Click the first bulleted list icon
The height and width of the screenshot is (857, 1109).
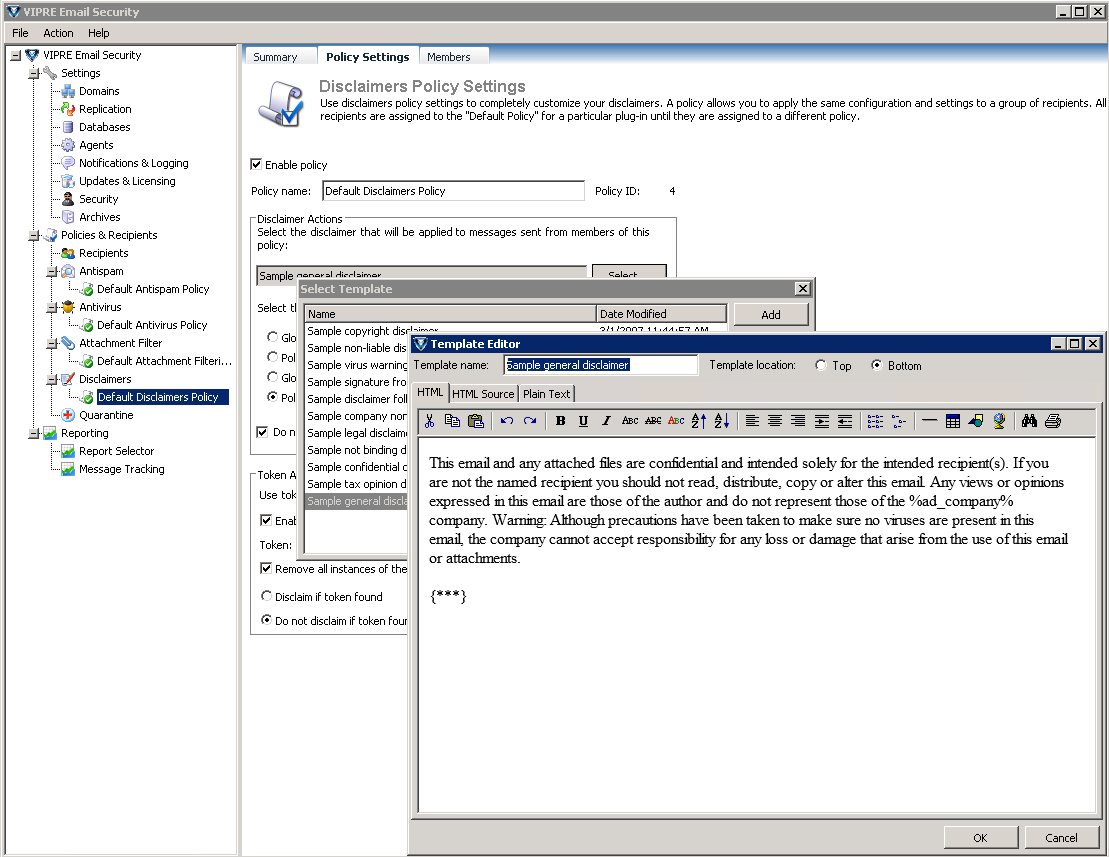coord(875,421)
